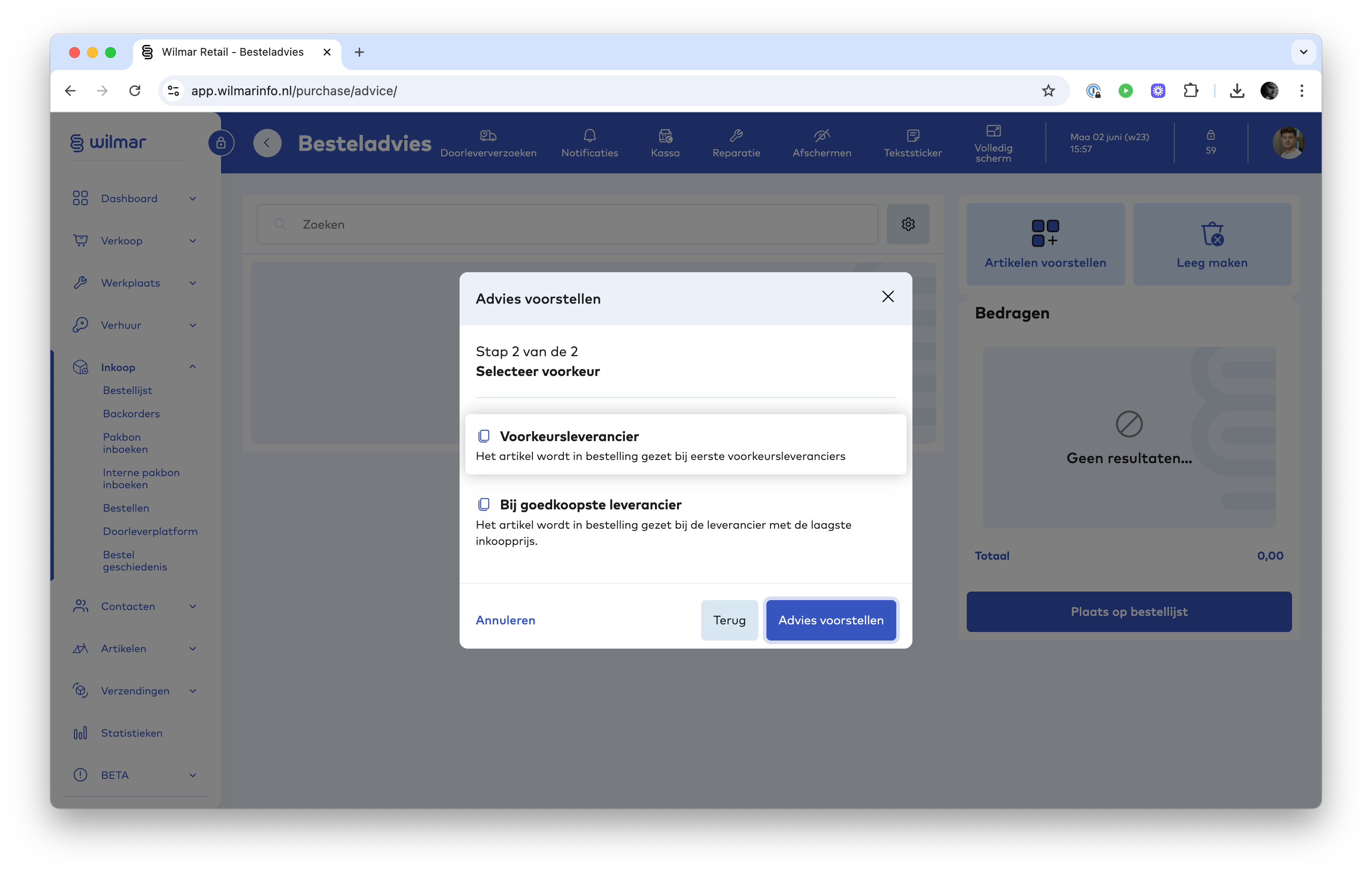Screen dimensions: 1372x875
Task: Click the Zoeken search field
Action: click(x=567, y=224)
